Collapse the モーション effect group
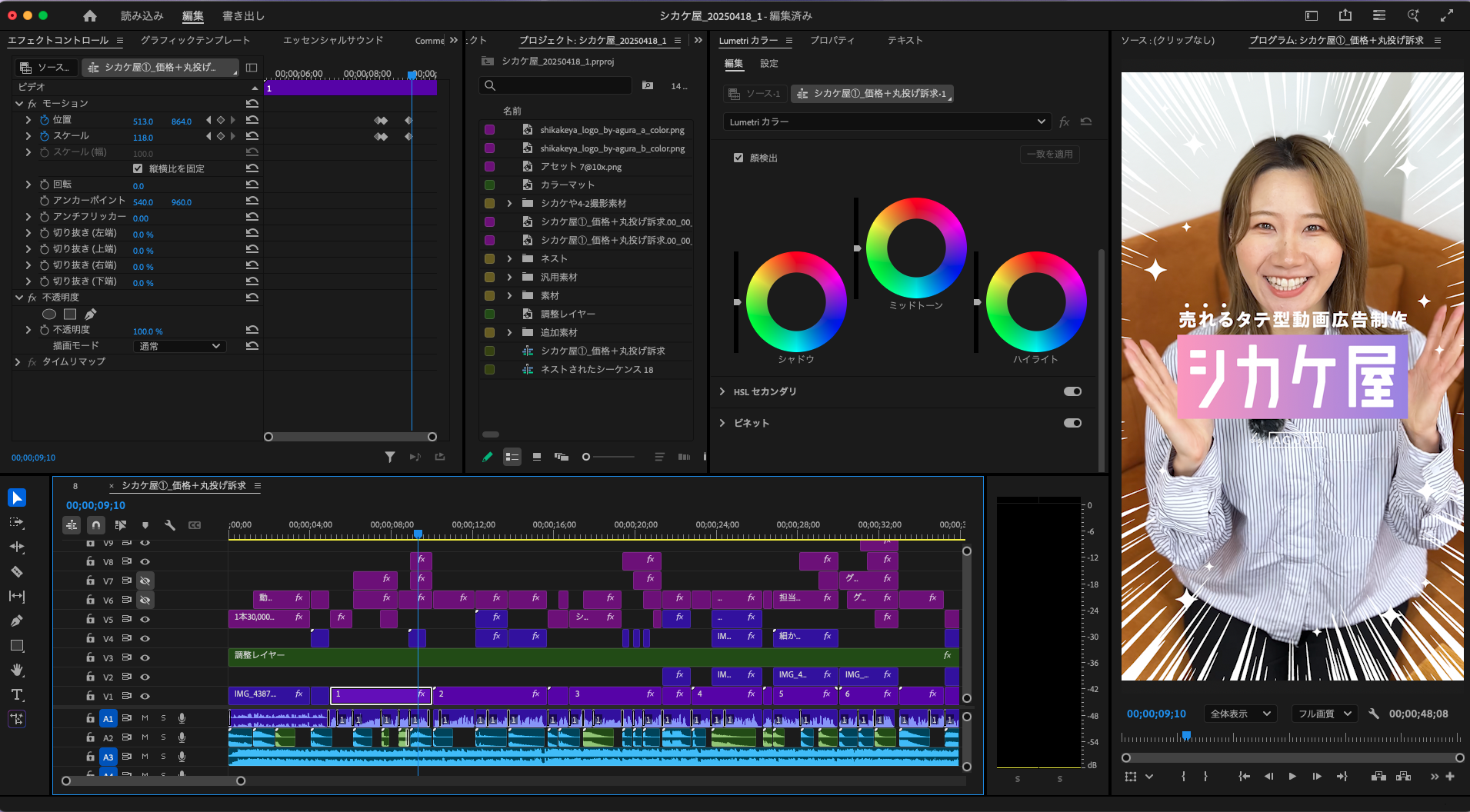This screenshot has height=812, width=1470. [x=18, y=103]
